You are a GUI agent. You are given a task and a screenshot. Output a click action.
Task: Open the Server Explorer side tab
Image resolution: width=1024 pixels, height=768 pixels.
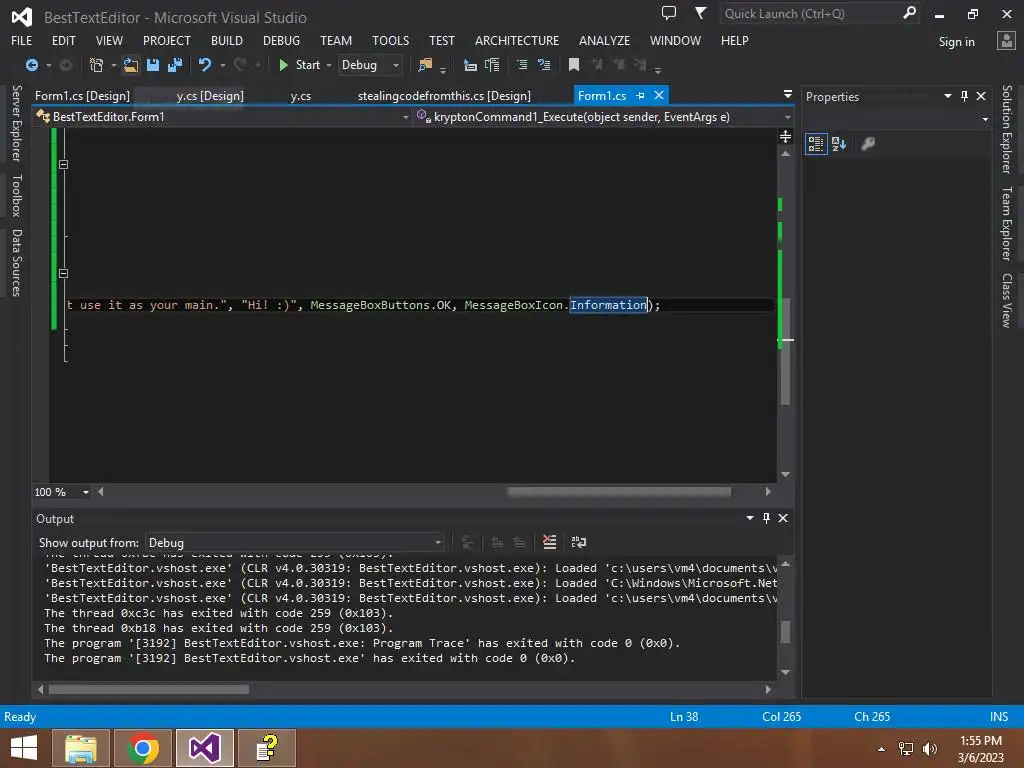point(17,123)
